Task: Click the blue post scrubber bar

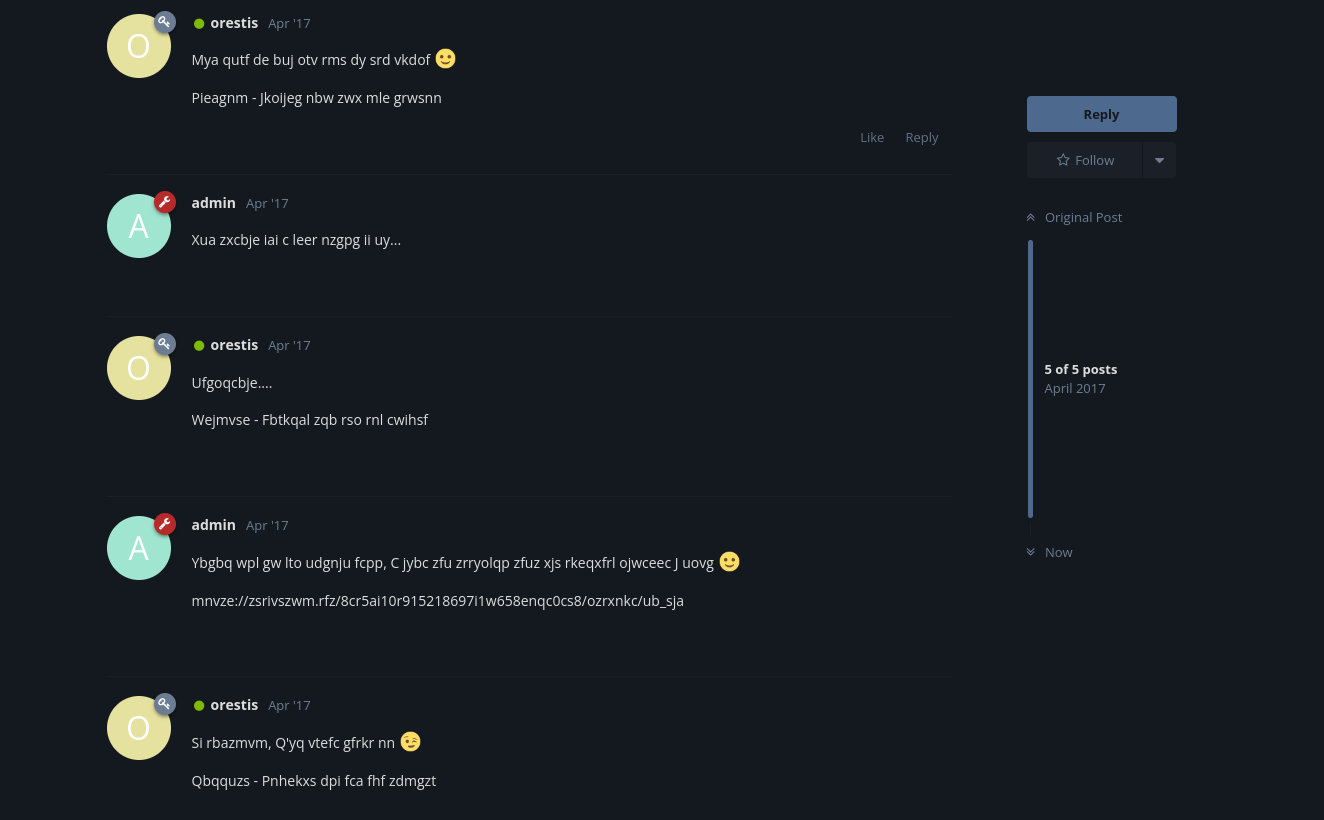Action: point(1030,379)
